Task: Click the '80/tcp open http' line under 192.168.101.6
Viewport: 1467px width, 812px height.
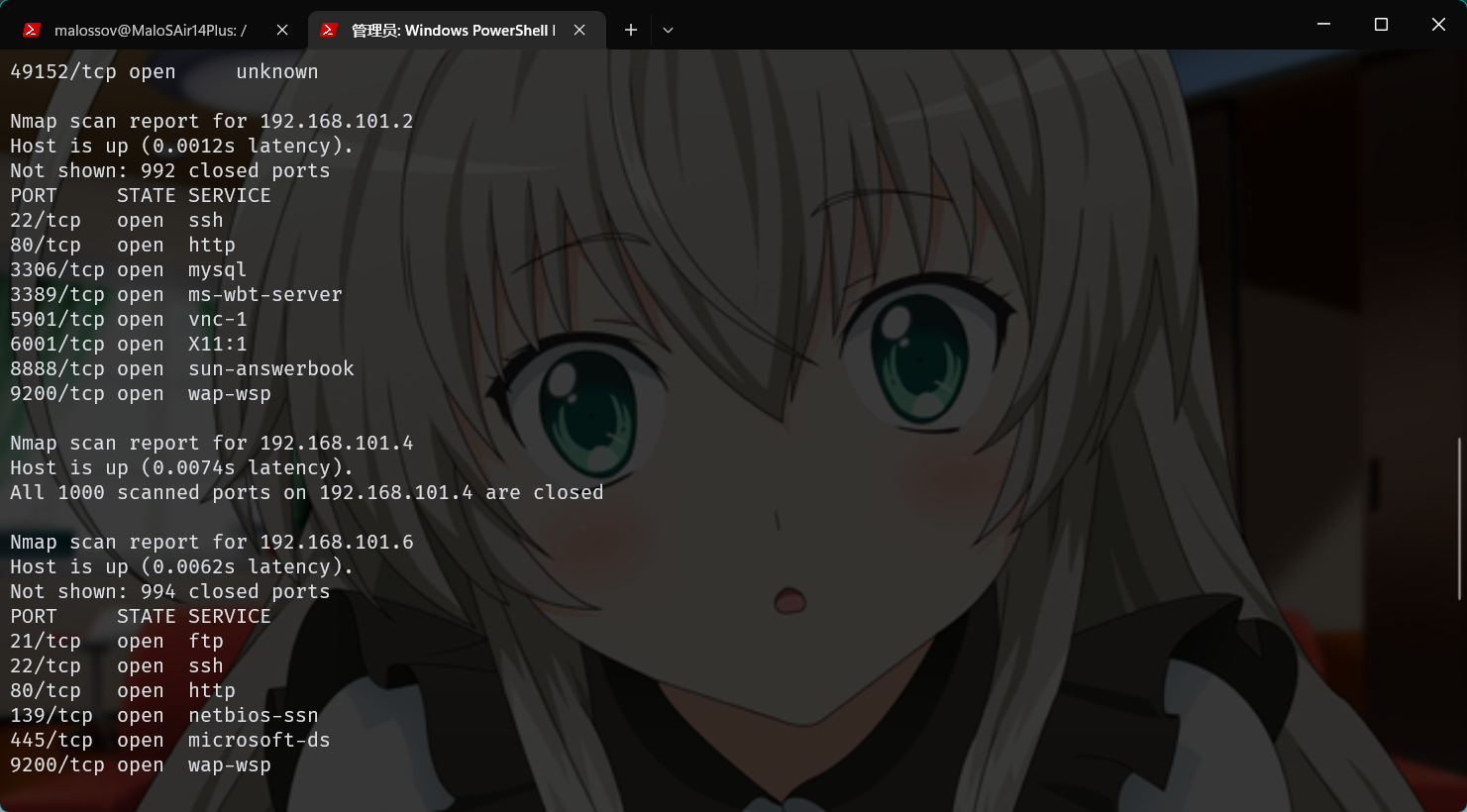Action: click(x=123, y=690)
